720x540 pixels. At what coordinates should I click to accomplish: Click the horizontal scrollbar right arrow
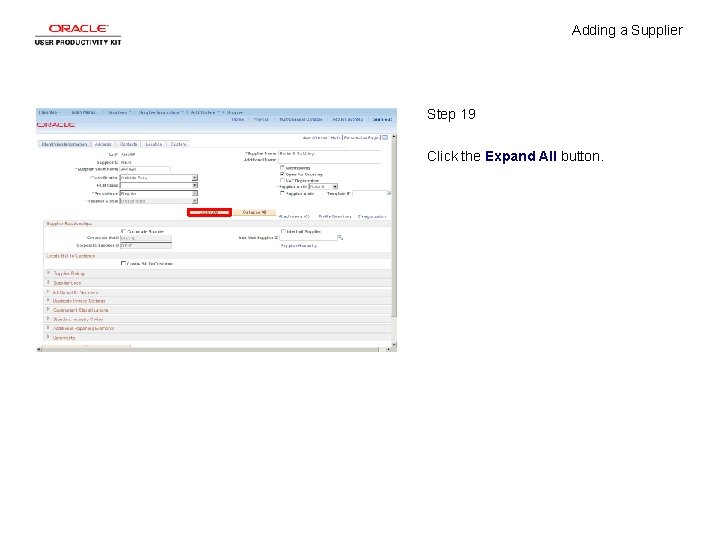pos(388,349)
